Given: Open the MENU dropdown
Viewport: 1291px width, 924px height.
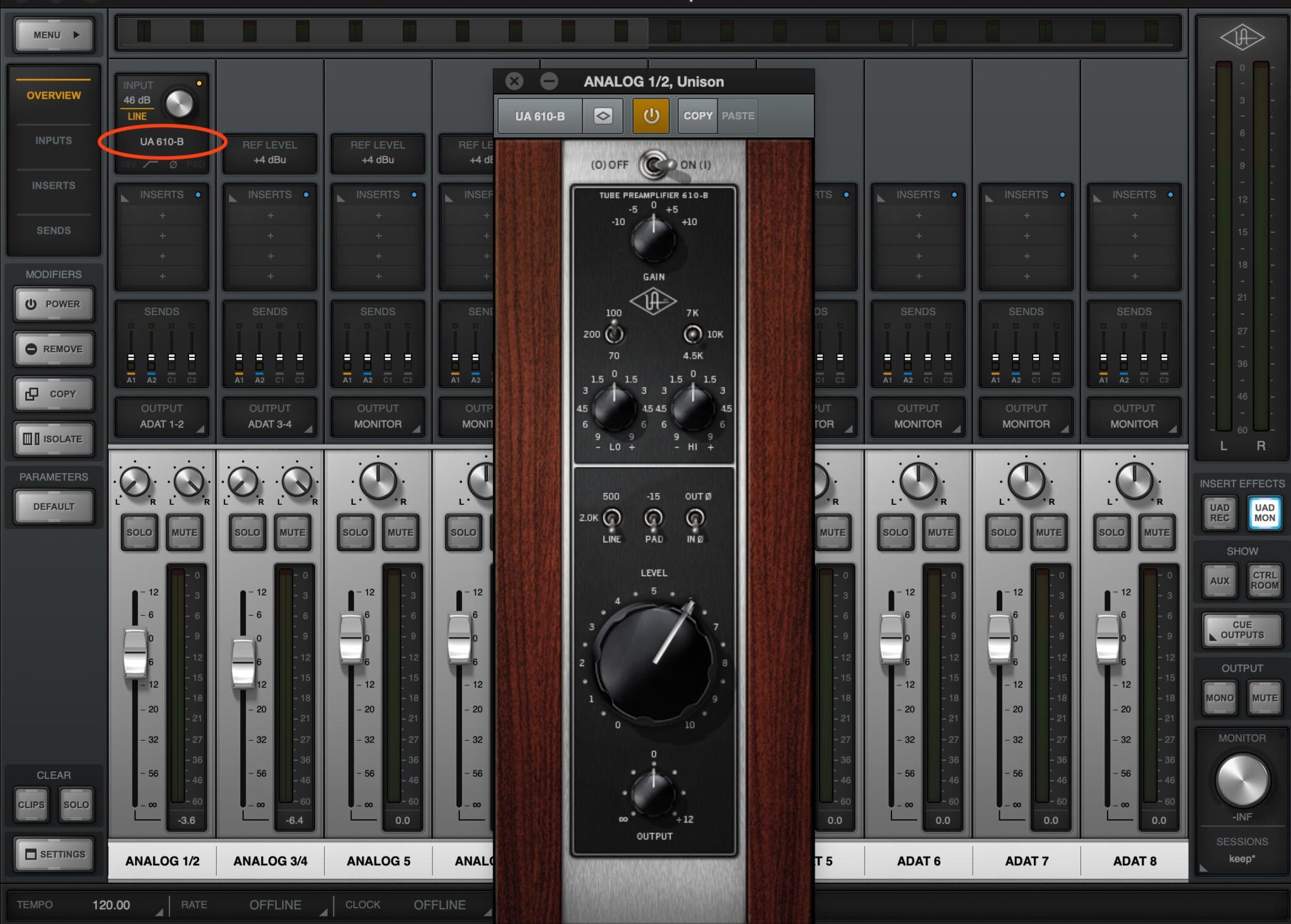Looking at the screenshot, I should click(54, 35).
